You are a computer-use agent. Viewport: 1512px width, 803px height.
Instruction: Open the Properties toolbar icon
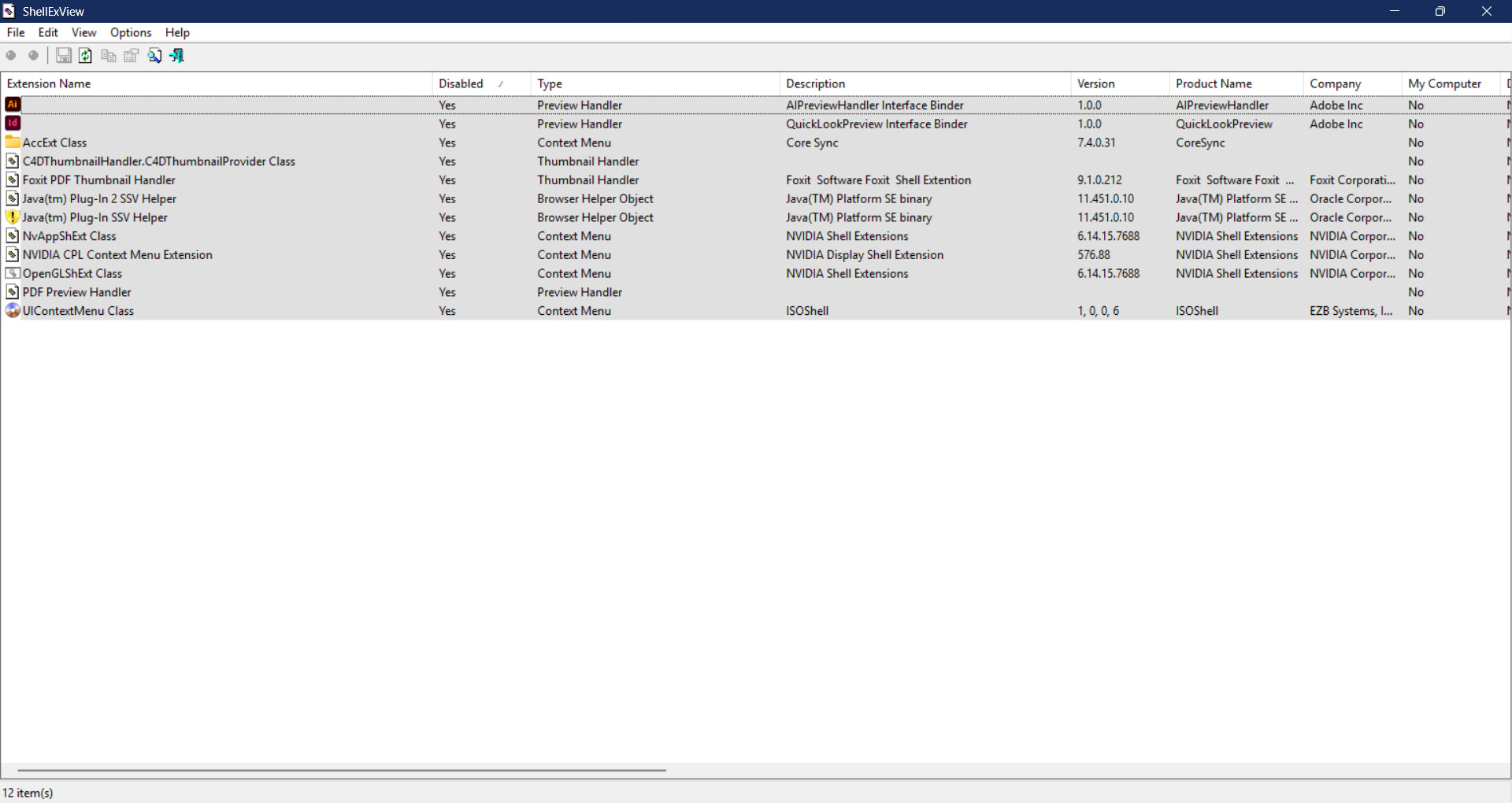pyautogui.click(x=132, y=55)
